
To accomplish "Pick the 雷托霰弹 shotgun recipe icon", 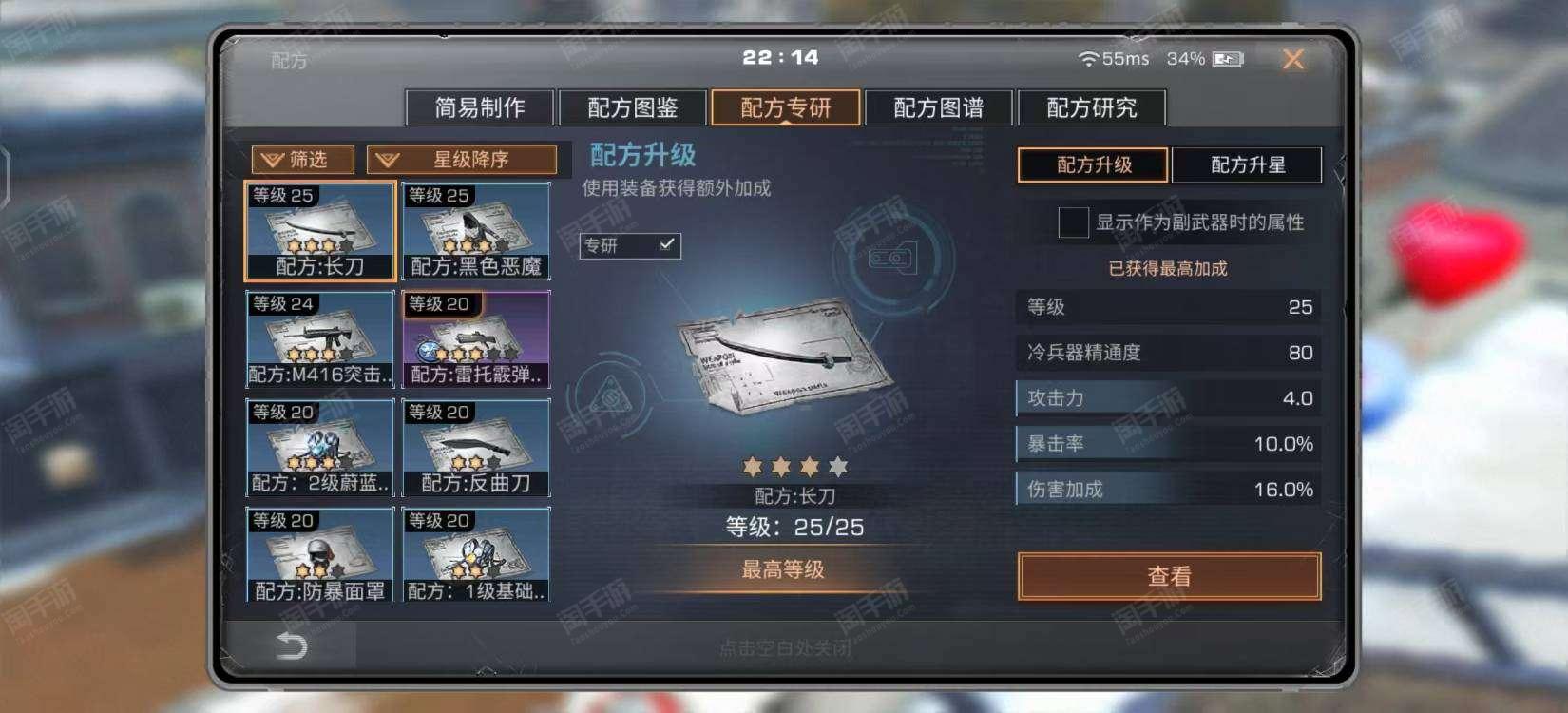I will (476, 339).
